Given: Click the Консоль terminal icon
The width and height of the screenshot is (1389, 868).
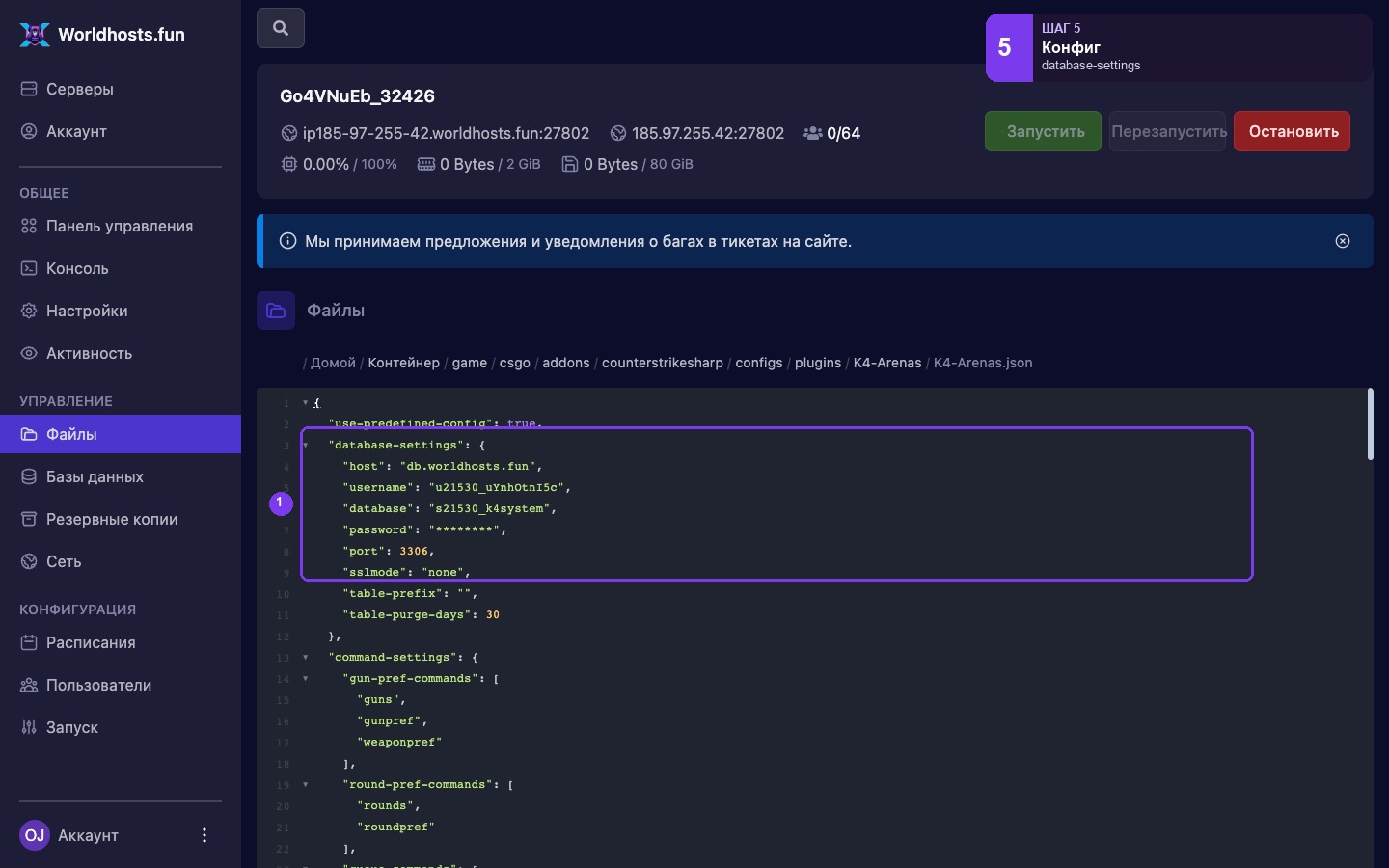Looking at the screenshot, I should (29, 268).
